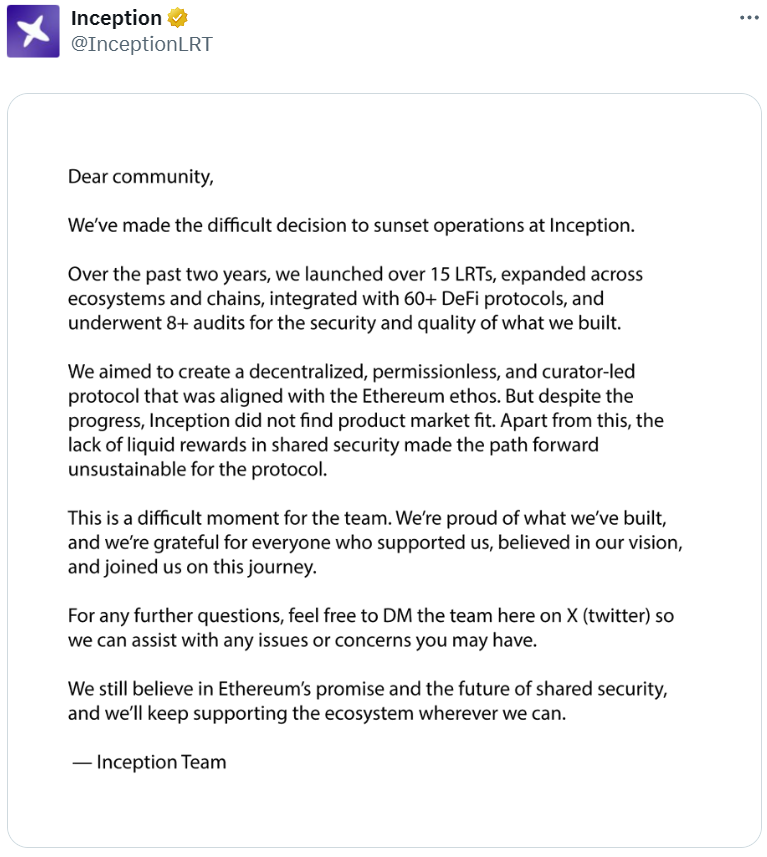Screen dimensions: 767x857
Task: Click the line about DMing the team on X
Action: (x=370, y=615)
